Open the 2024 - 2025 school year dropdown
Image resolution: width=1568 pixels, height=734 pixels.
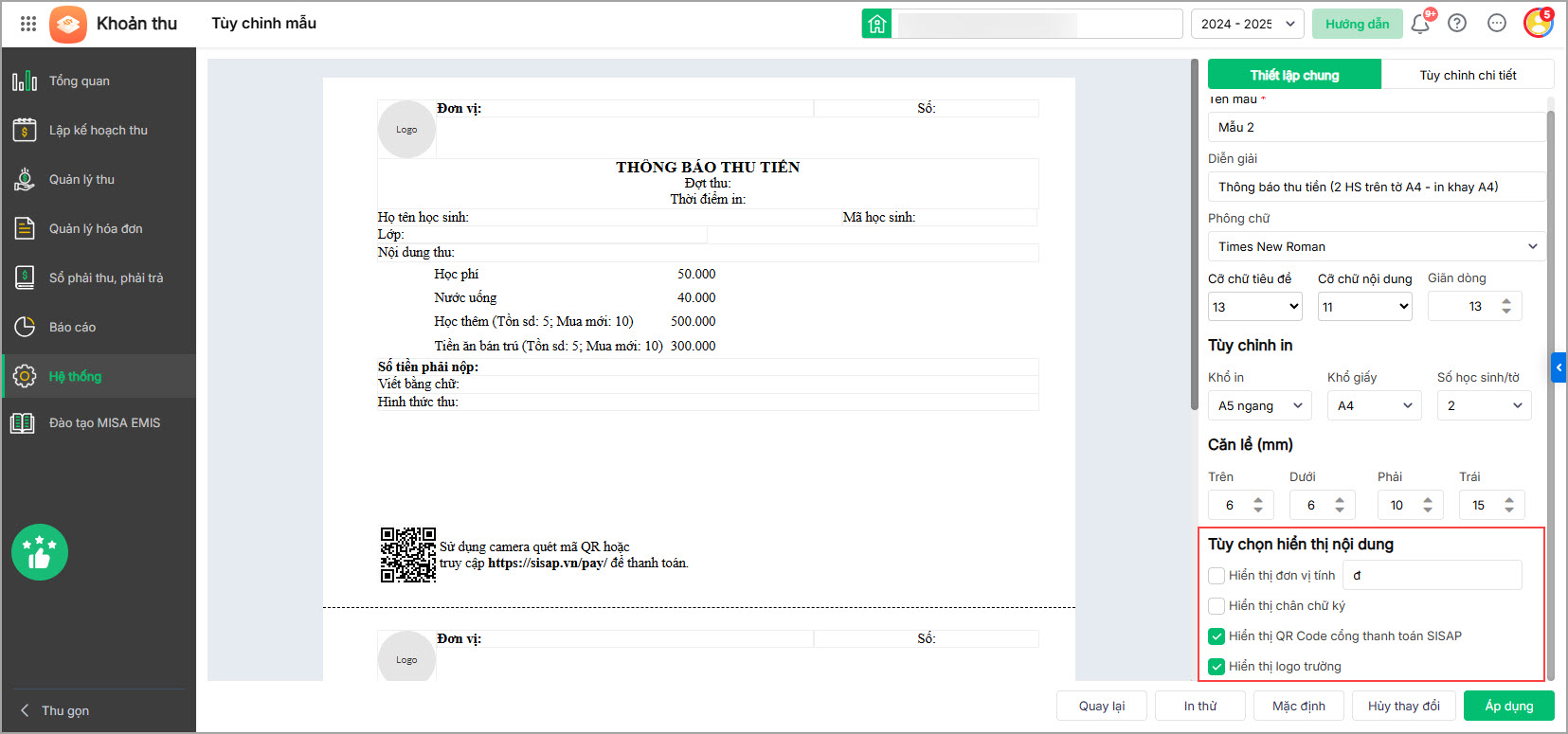coord(1248,24)
